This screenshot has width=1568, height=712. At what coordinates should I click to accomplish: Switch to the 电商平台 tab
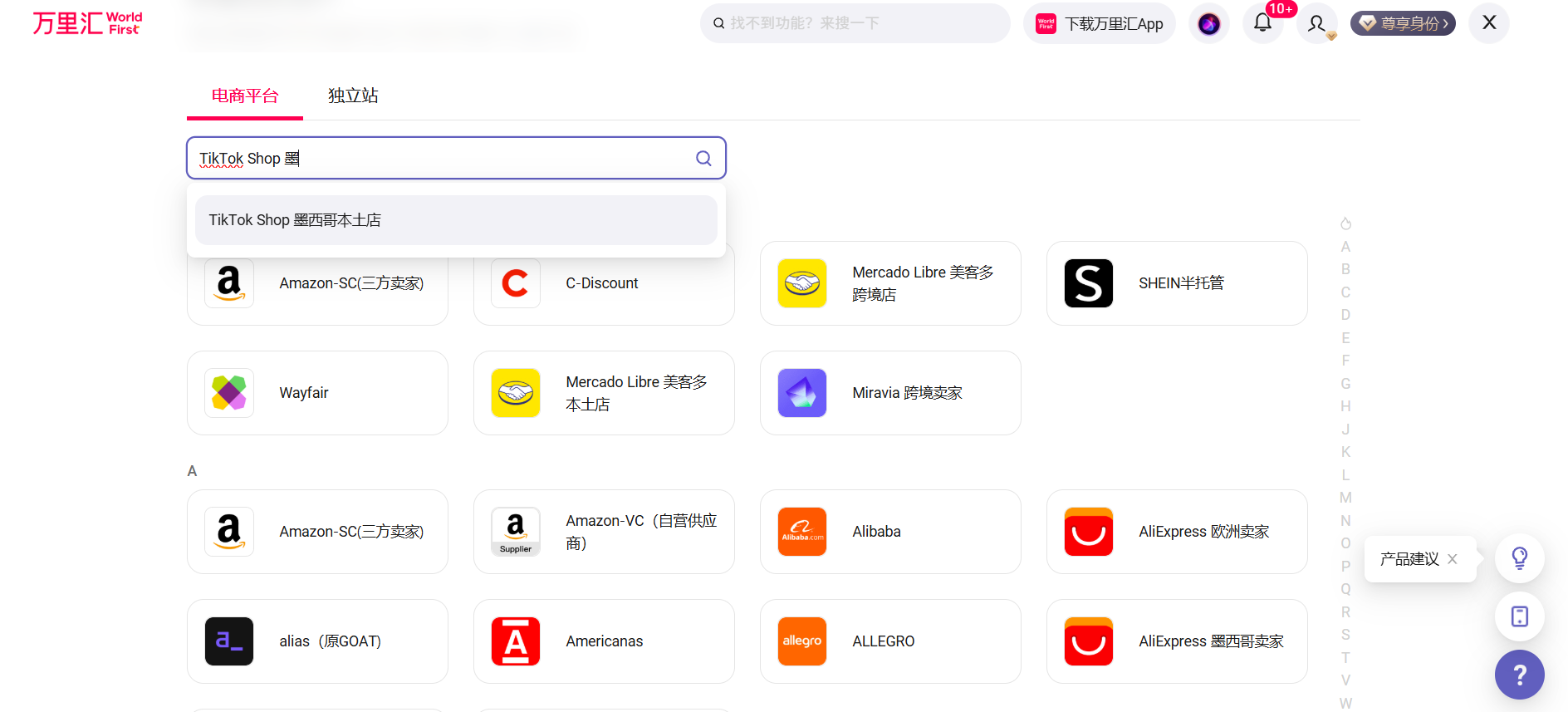coord(245,96)
